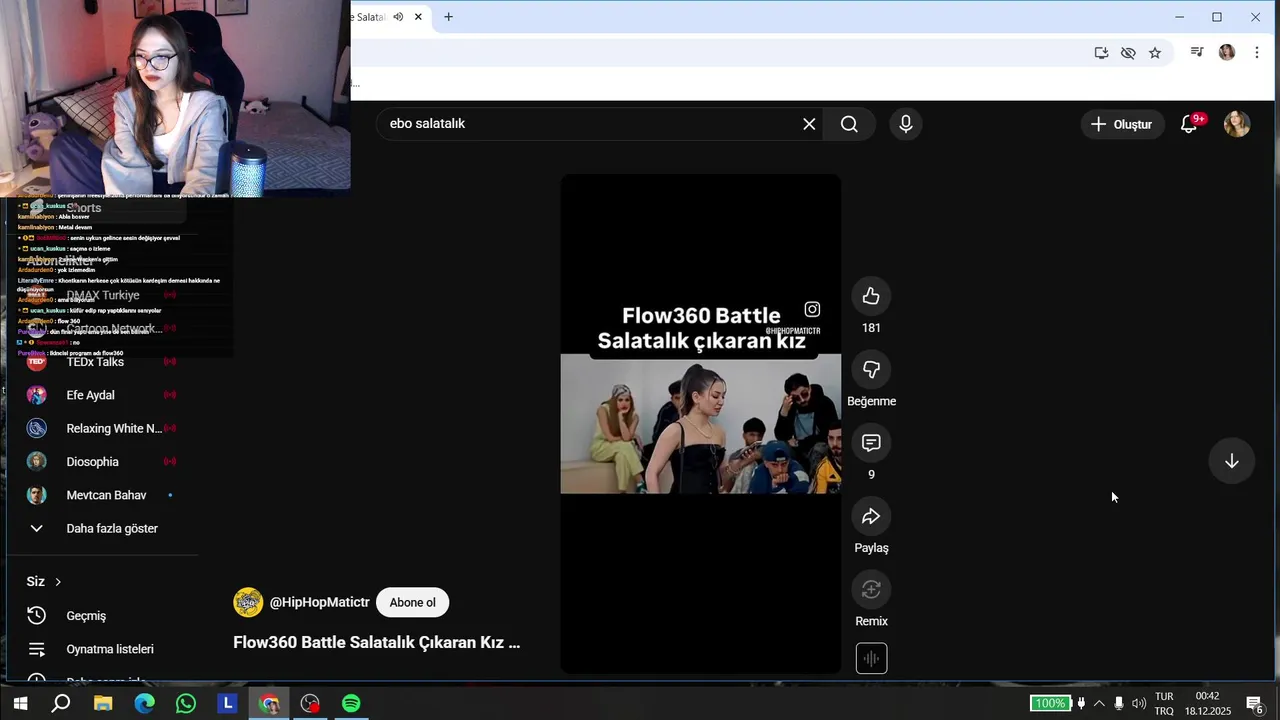Show hidden tray icons chevron

[1099, 704]
